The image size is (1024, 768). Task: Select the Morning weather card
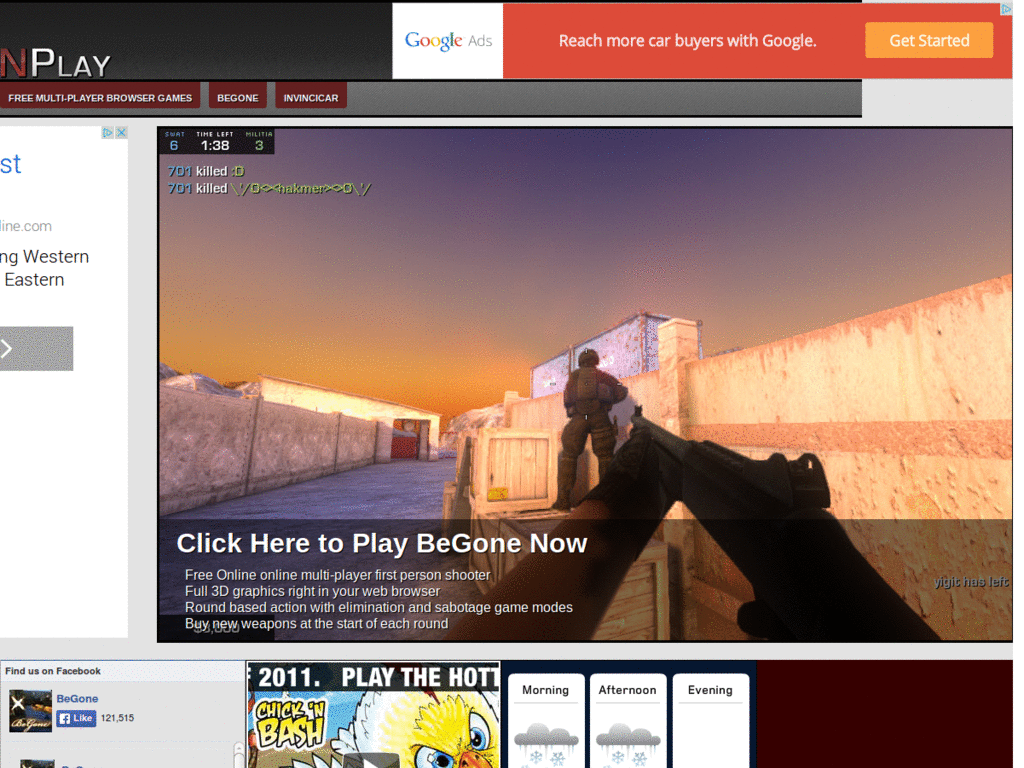coord(545,721)
